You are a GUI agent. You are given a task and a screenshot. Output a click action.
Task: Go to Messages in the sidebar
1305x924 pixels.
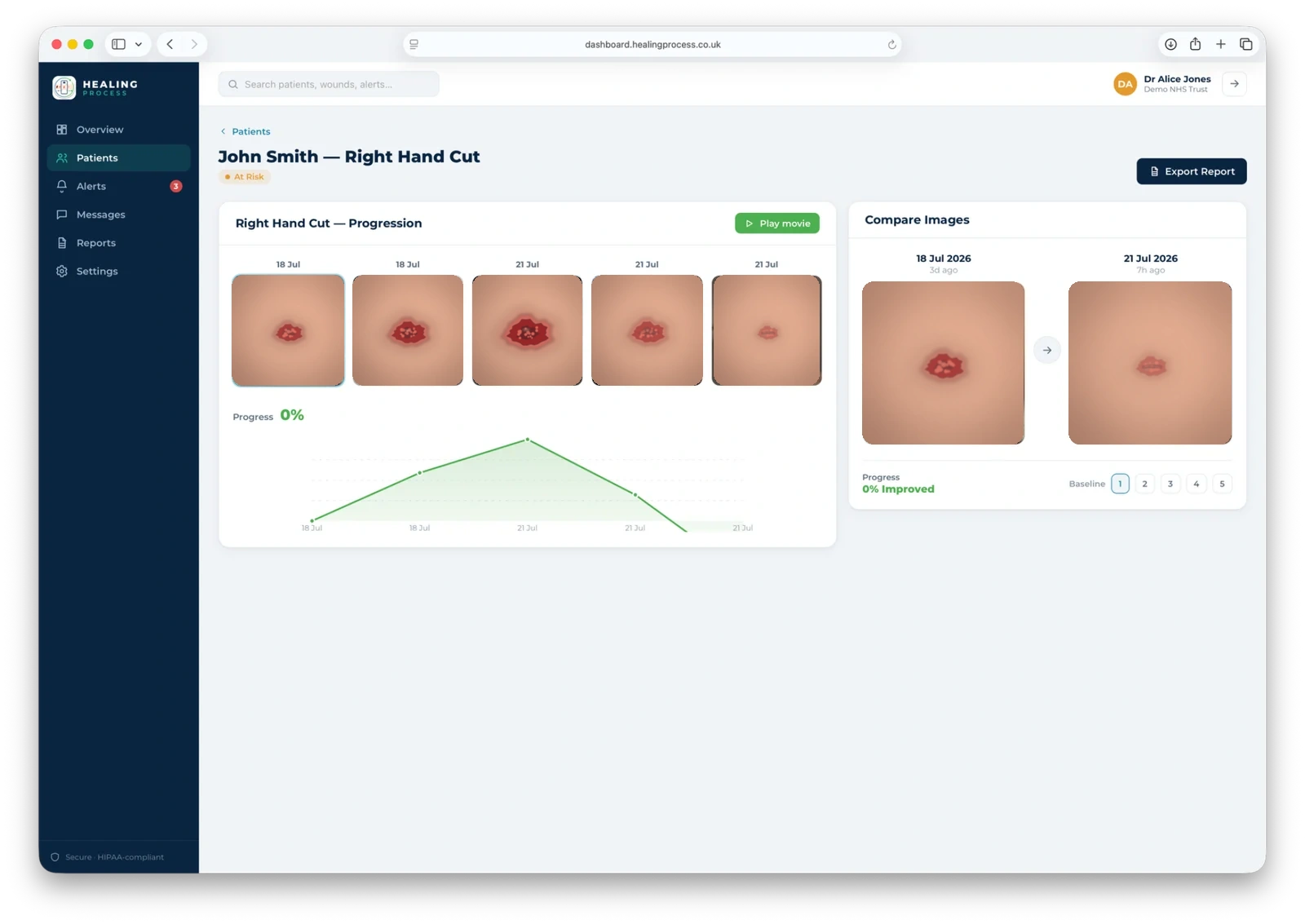(118, 214)
